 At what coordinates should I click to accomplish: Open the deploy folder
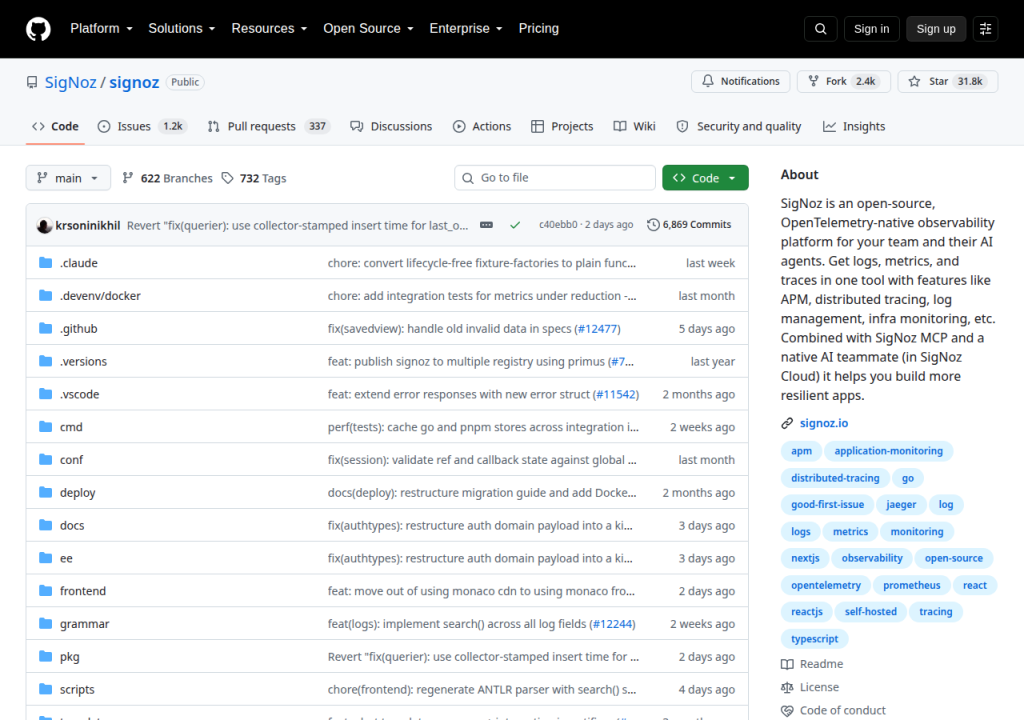(78, 493)
